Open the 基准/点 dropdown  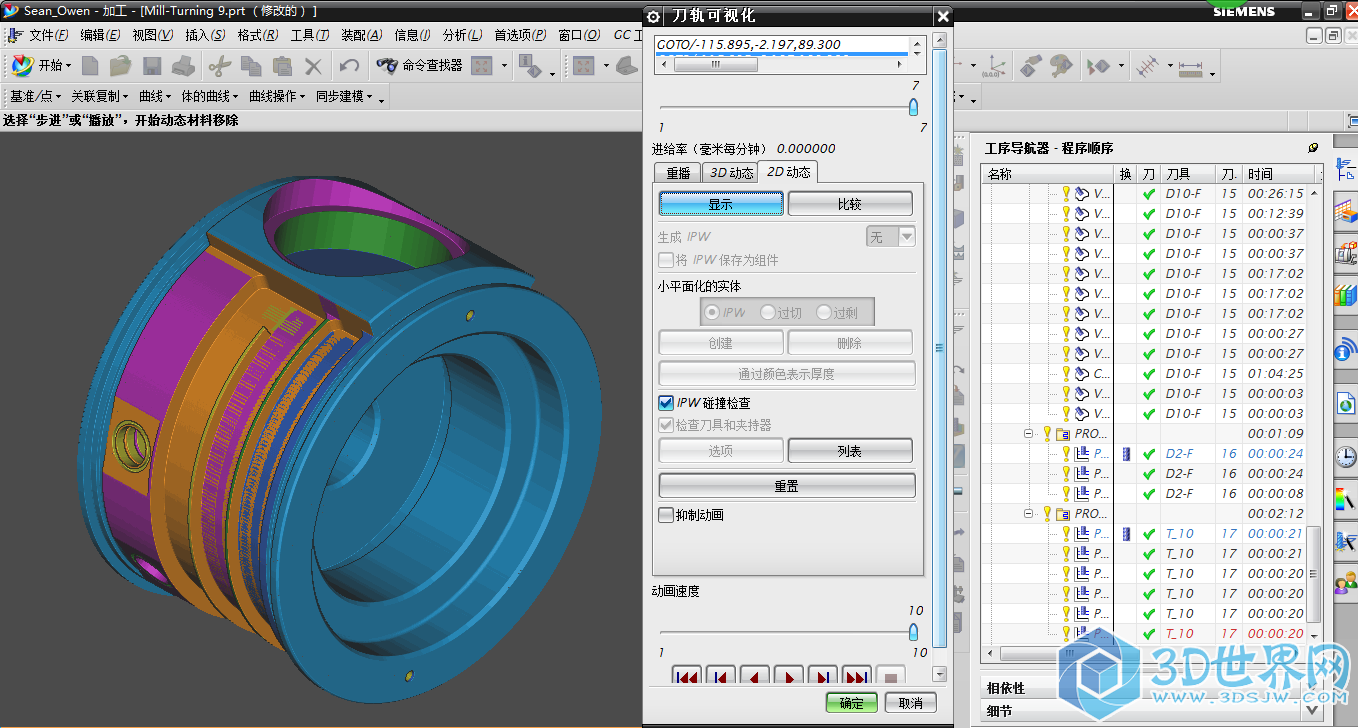[x=36, y=96]
